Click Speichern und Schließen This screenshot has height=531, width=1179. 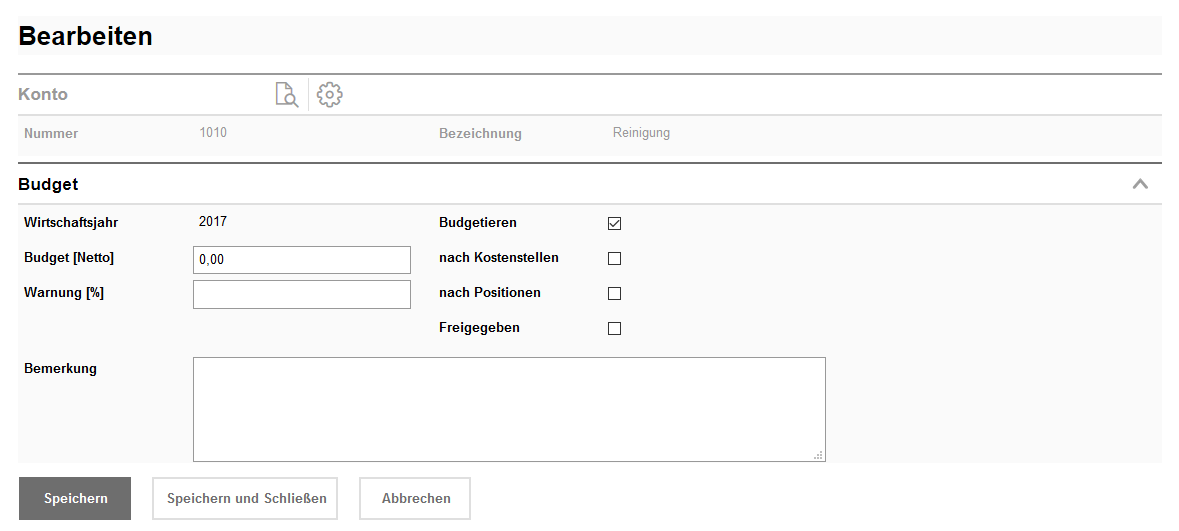point(246,498)
